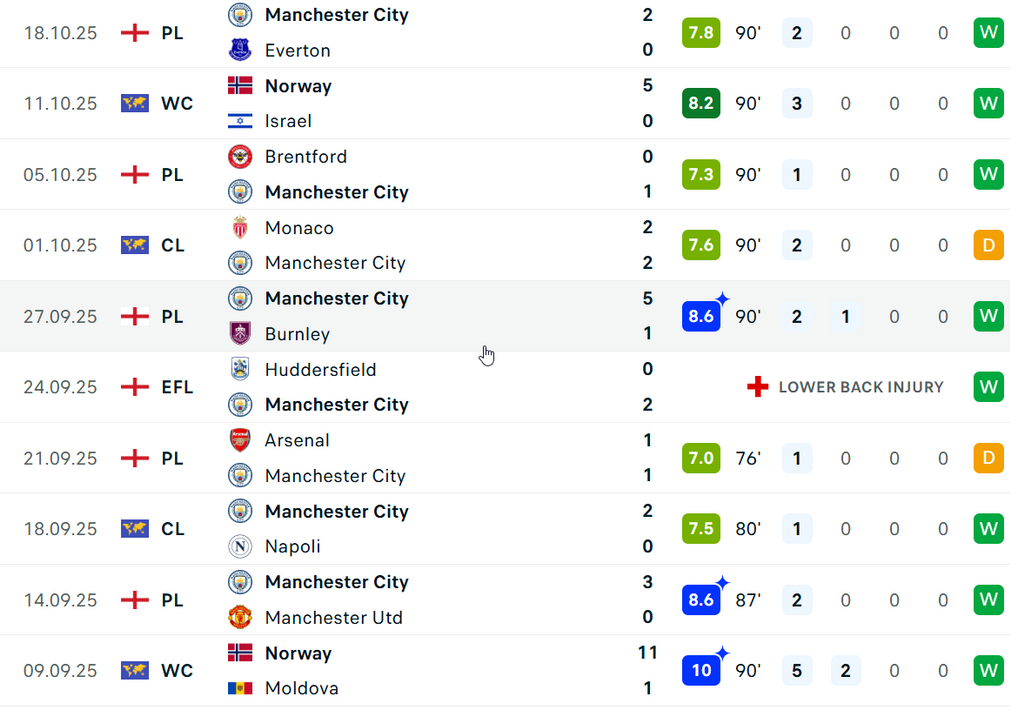The width and height of the screenshot is (1024, 717).
Task: Click the Brentford club crest
Action: [240, 157]
